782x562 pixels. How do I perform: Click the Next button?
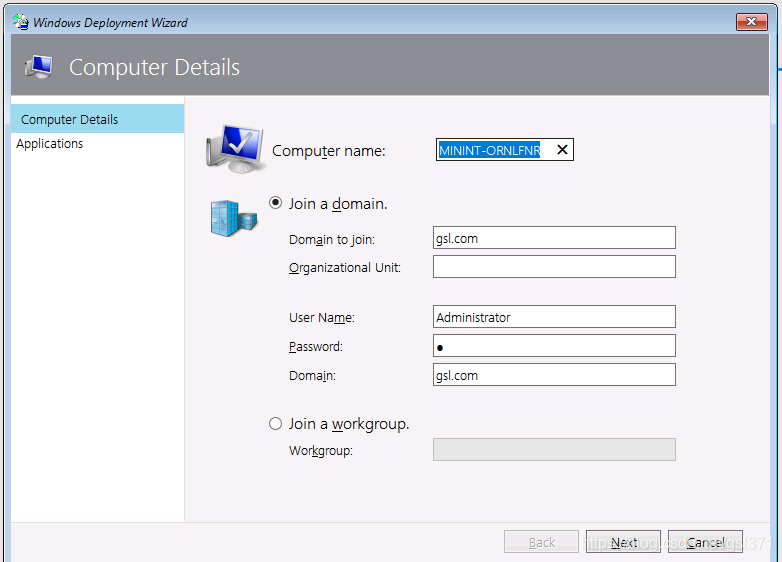tap(623, 542)
